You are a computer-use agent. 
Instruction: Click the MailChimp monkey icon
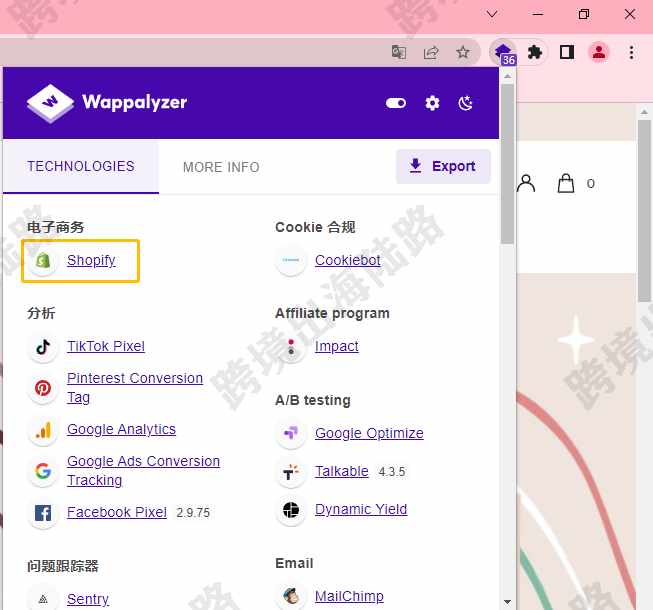pyautogui.click(x=291, y=596)
